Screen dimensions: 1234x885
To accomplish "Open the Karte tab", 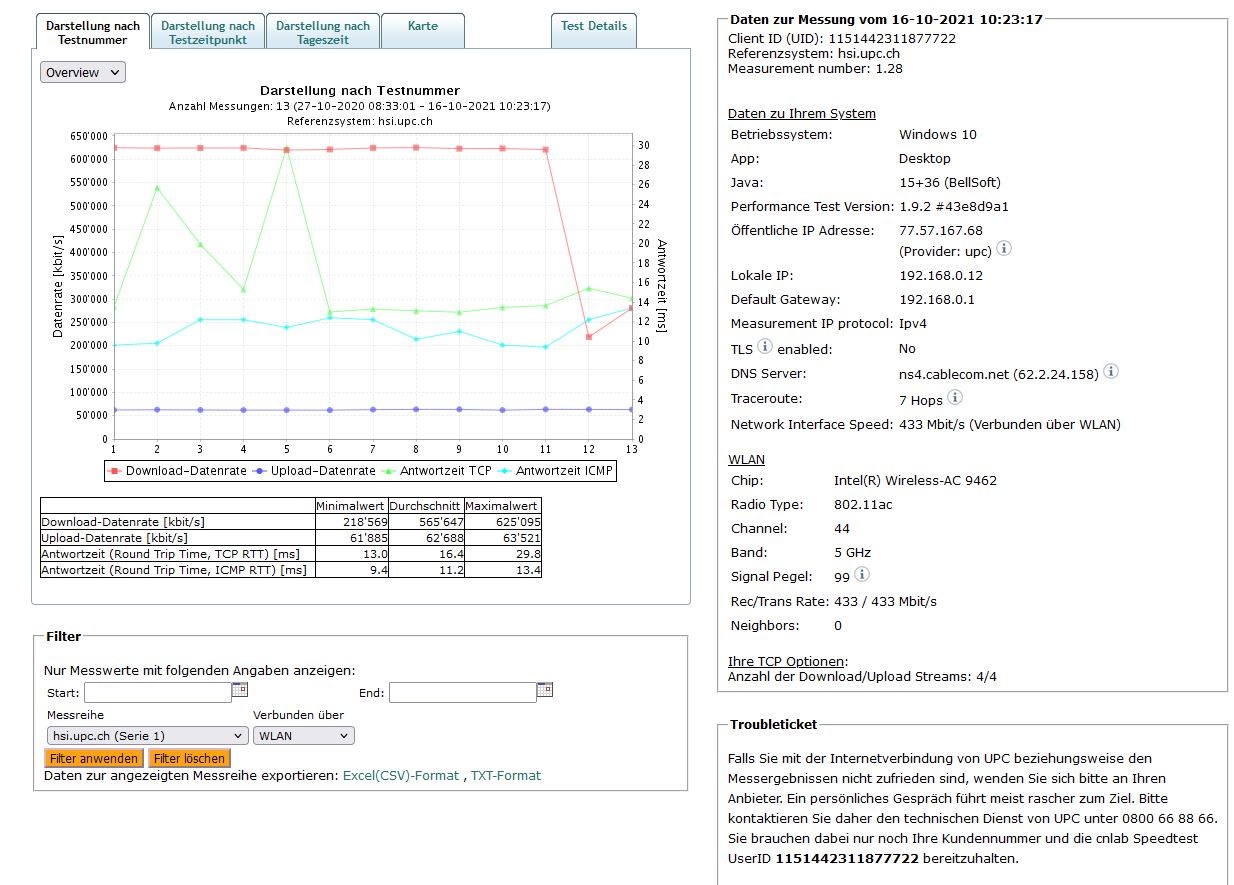I will (422, 26).
